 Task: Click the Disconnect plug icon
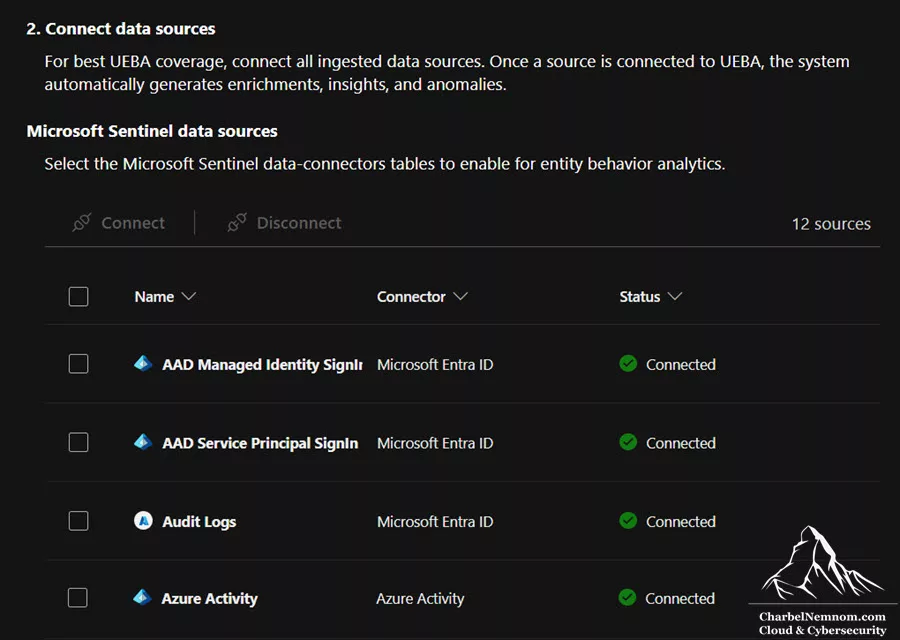236,223
